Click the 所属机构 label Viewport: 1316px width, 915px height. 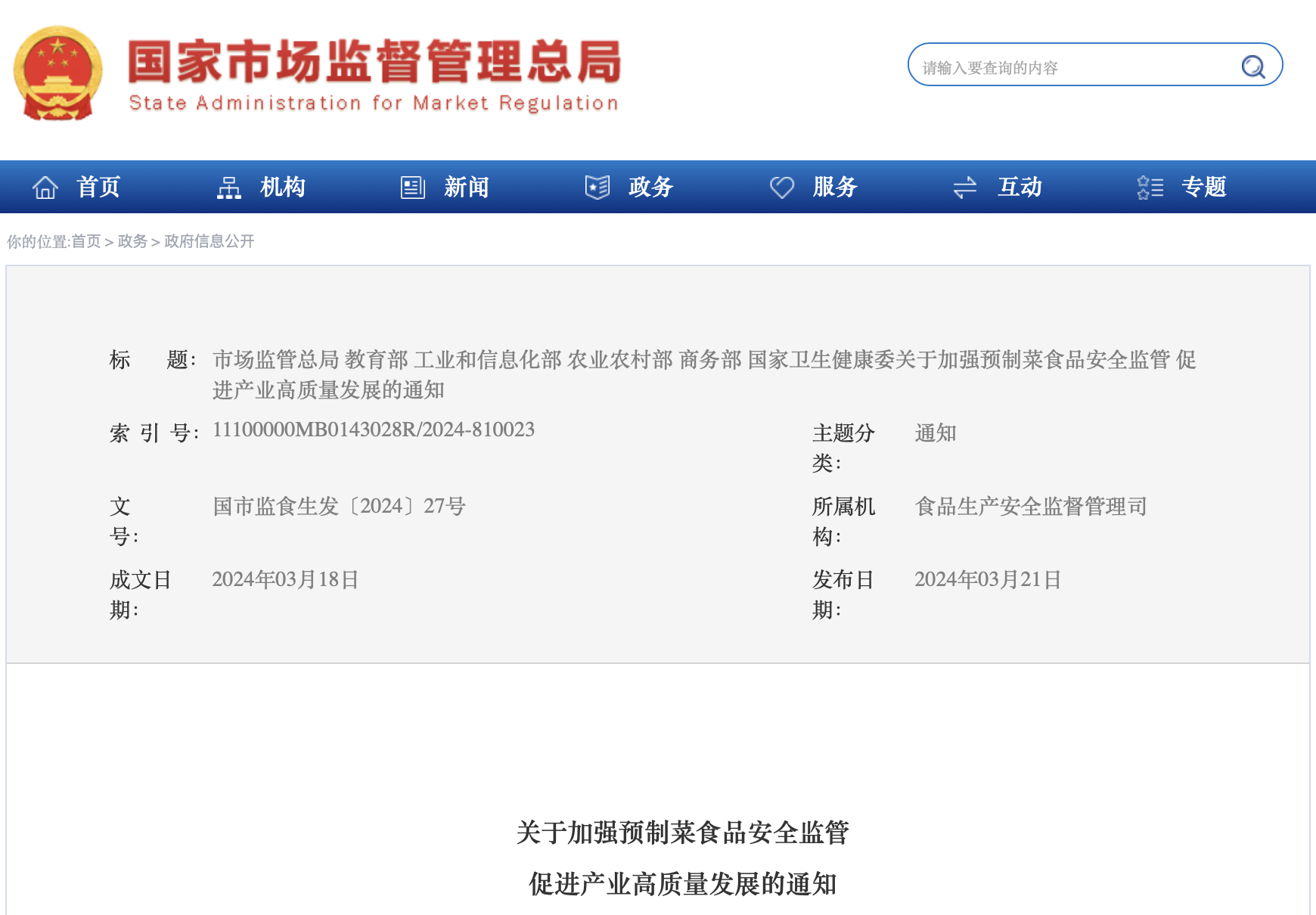(843, 521)
